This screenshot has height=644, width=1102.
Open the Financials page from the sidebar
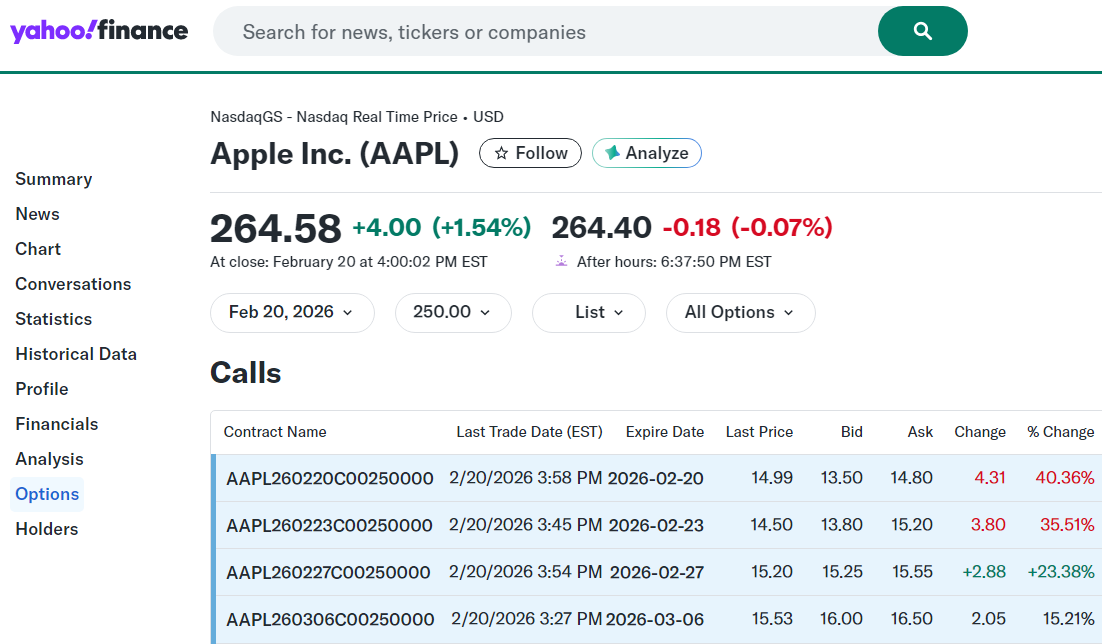[56, 424]
